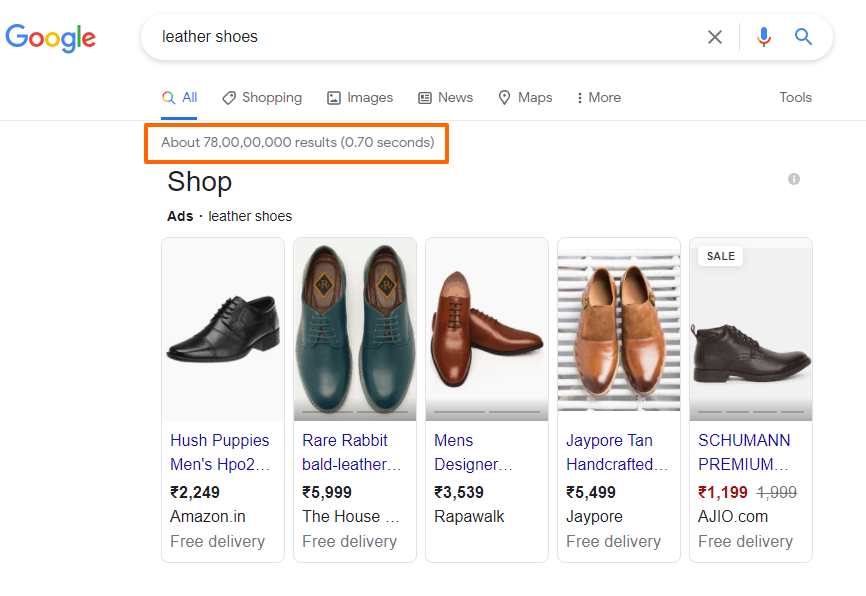Switch to the Images tab
The image size is (866, 596).
(360, 98)
